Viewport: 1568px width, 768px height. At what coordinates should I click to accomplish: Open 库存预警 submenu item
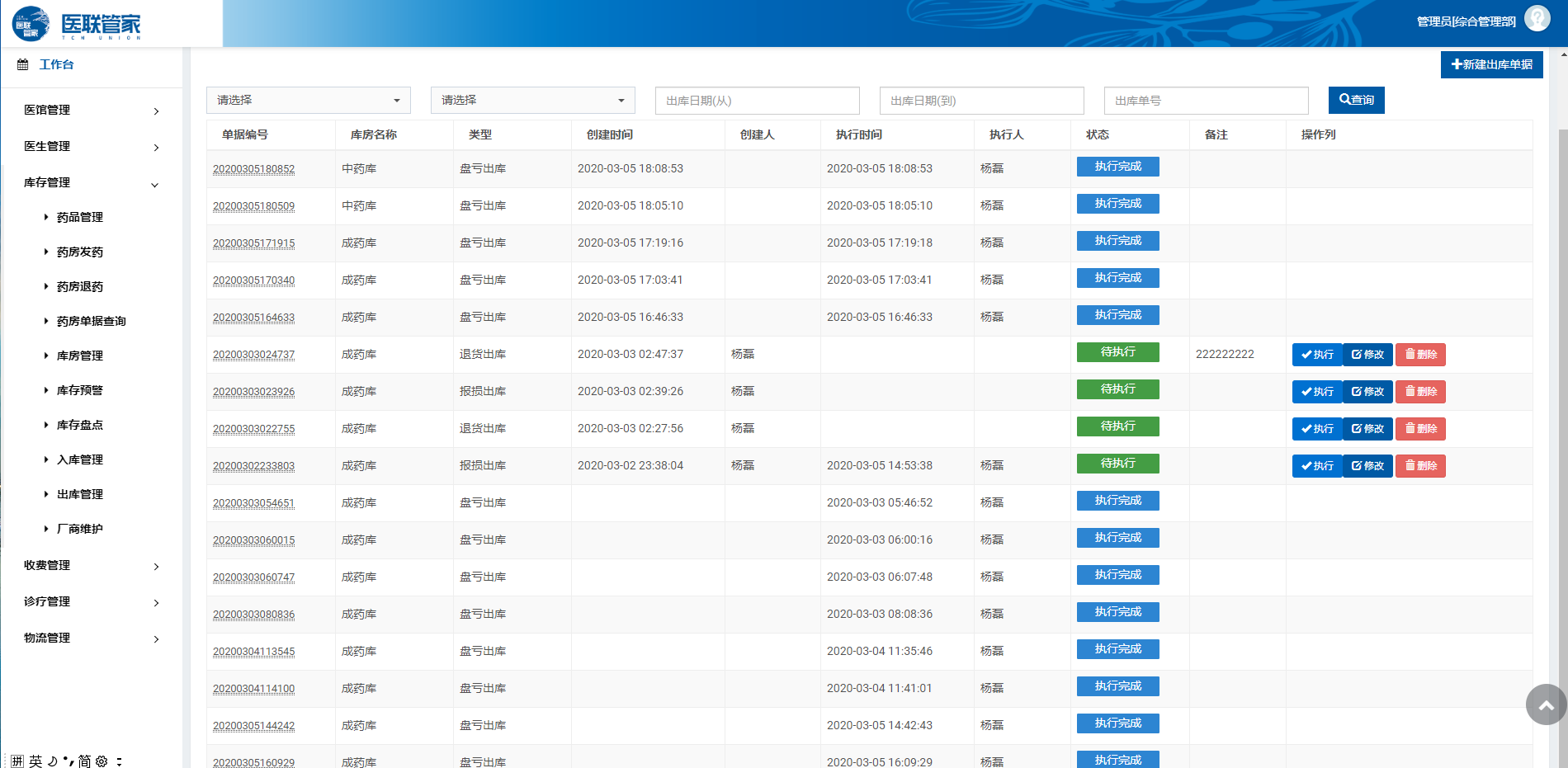[80, 390]
